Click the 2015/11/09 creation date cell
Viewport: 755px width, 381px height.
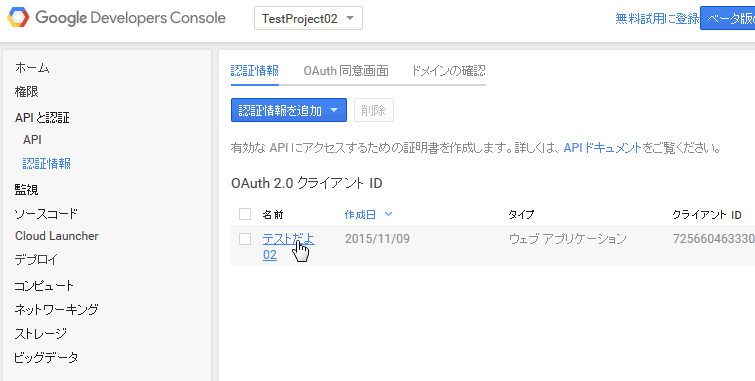(x=377, y=239)
